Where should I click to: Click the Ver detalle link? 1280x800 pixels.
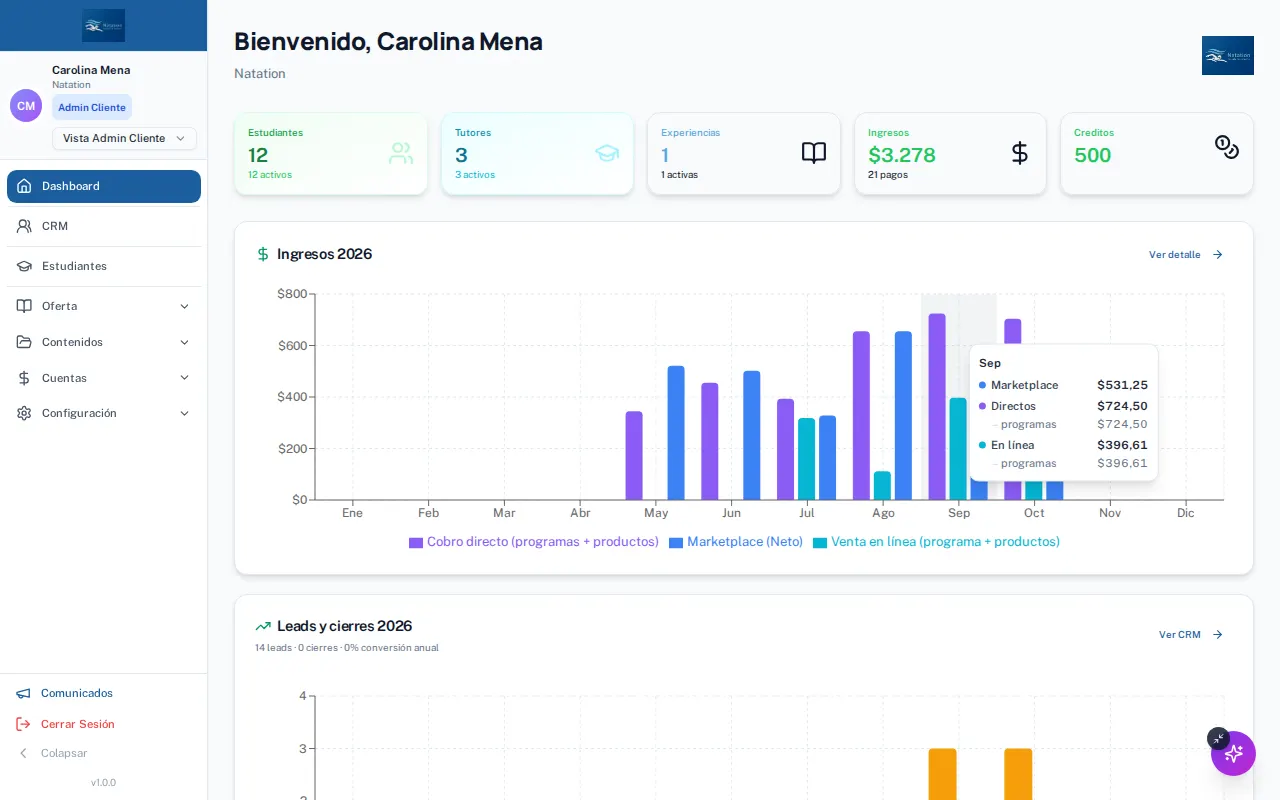pos(1186,255)
